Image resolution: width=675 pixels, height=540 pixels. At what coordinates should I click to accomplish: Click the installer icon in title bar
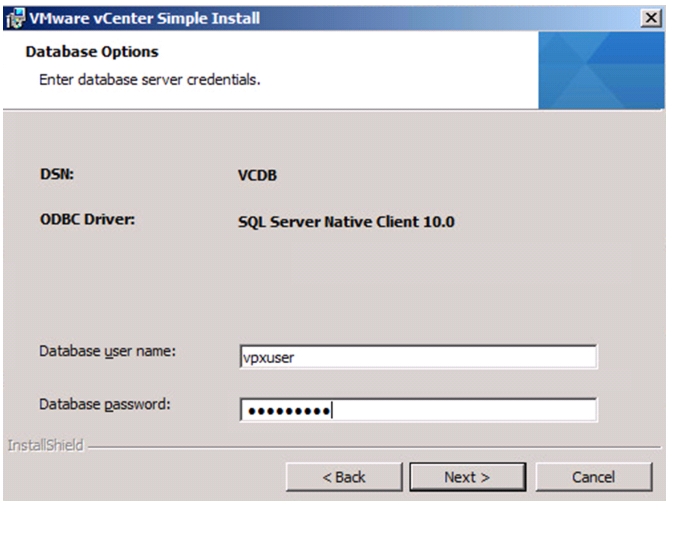pyautogui.click(x=15, y=19)
